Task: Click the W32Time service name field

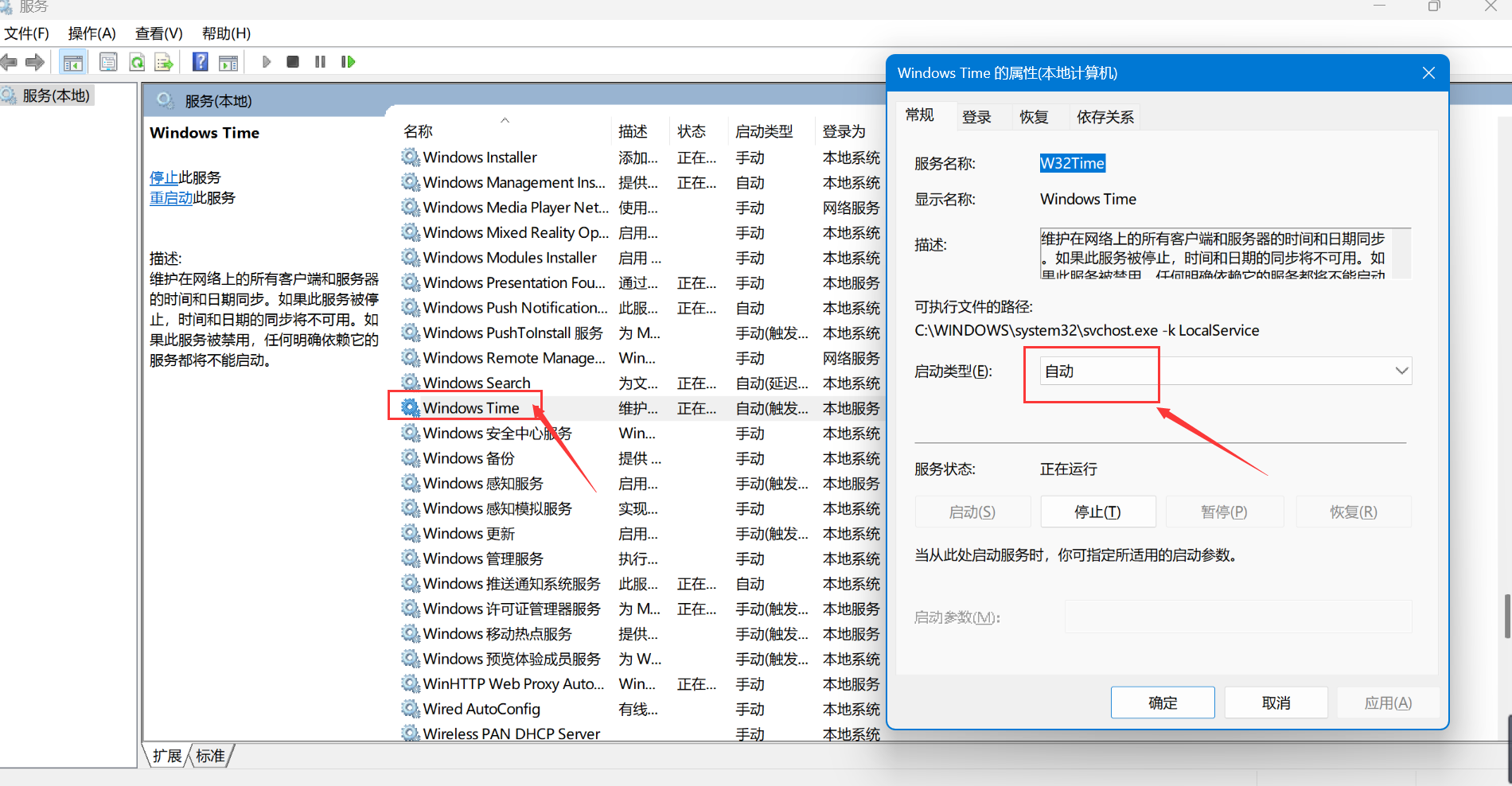Action: coord(1072,163)
